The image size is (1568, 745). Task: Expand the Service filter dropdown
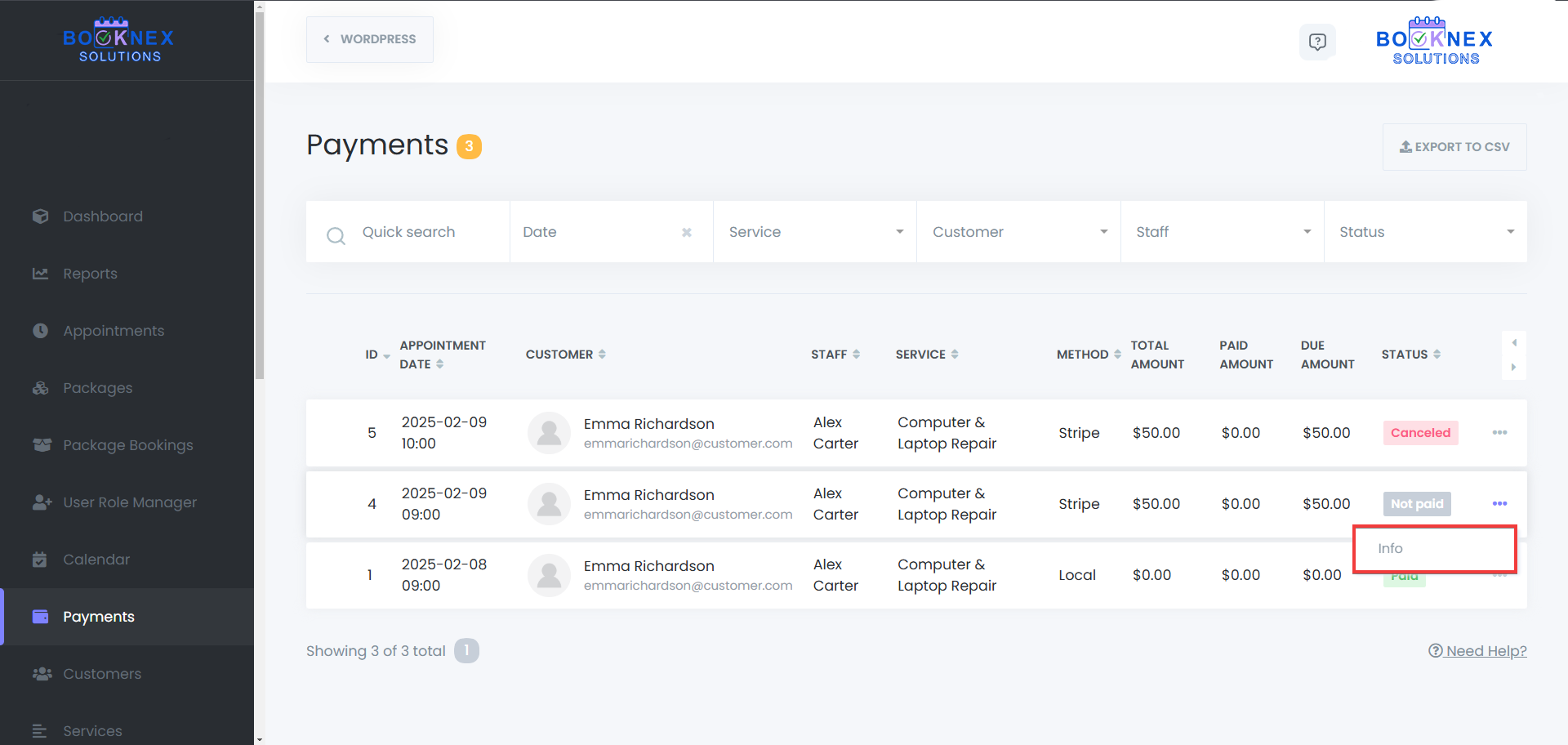click(x=814, y=232)
